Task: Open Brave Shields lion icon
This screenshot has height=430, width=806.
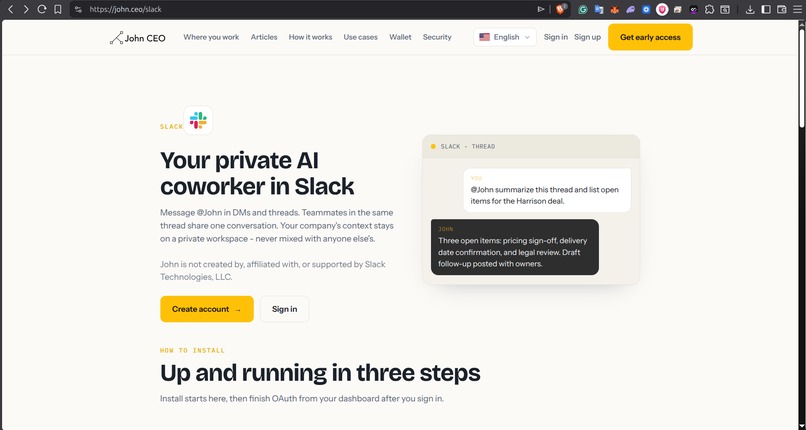Action: pos(561,9)
